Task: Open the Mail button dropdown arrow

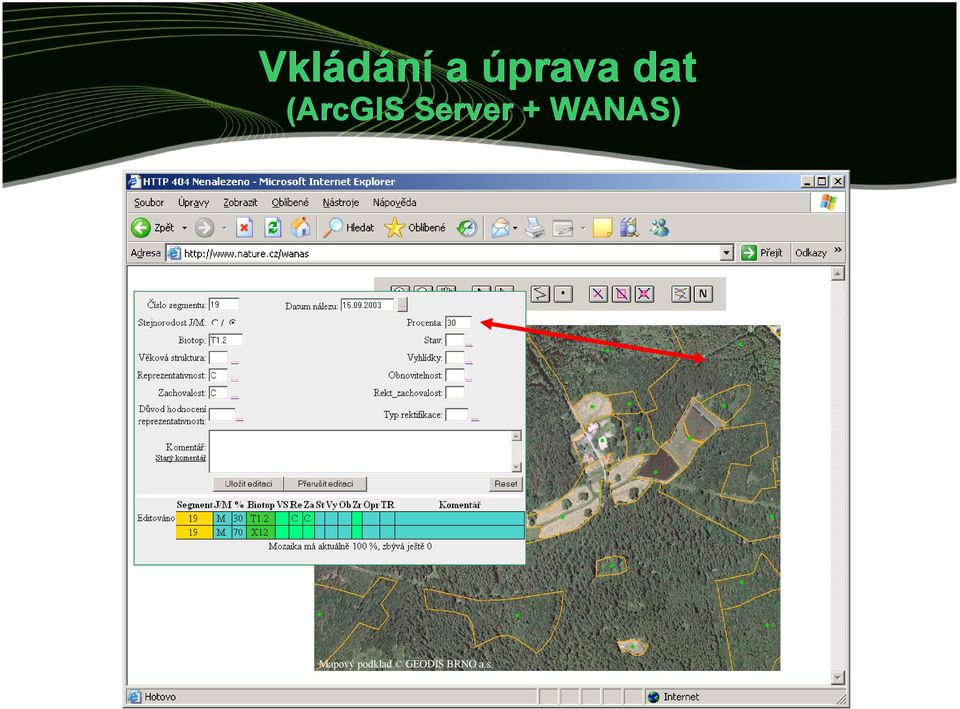Action: 515,228
